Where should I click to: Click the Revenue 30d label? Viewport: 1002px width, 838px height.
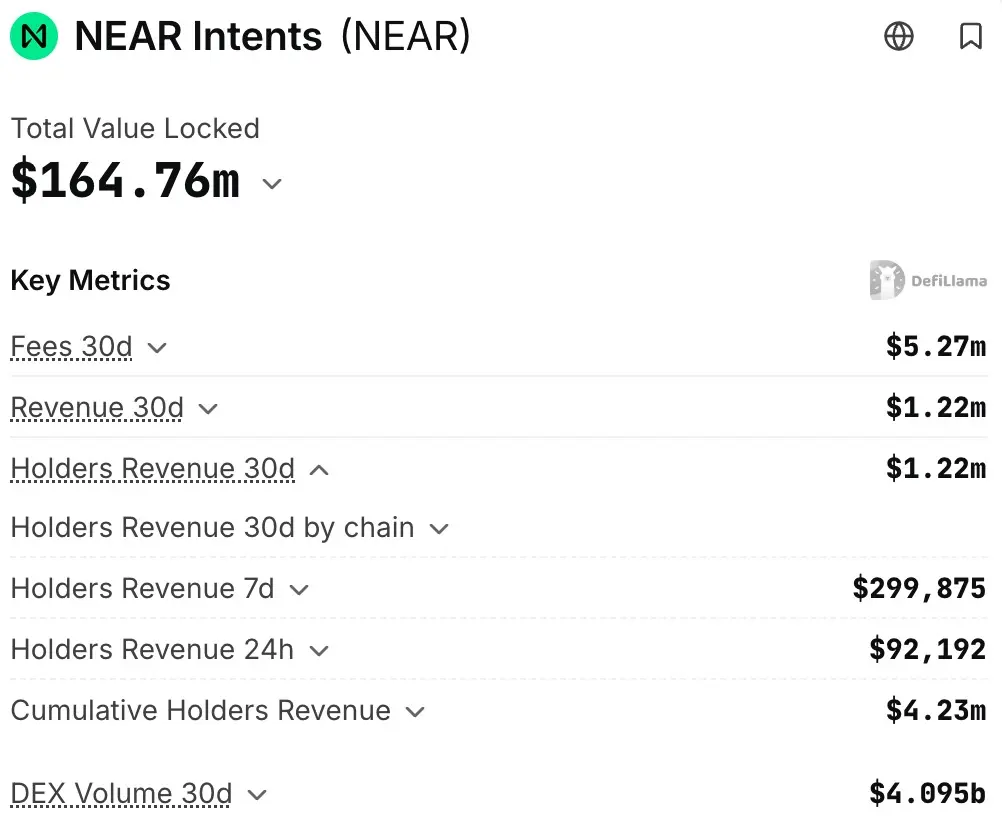pyautogui.click(x=97, y=408)
